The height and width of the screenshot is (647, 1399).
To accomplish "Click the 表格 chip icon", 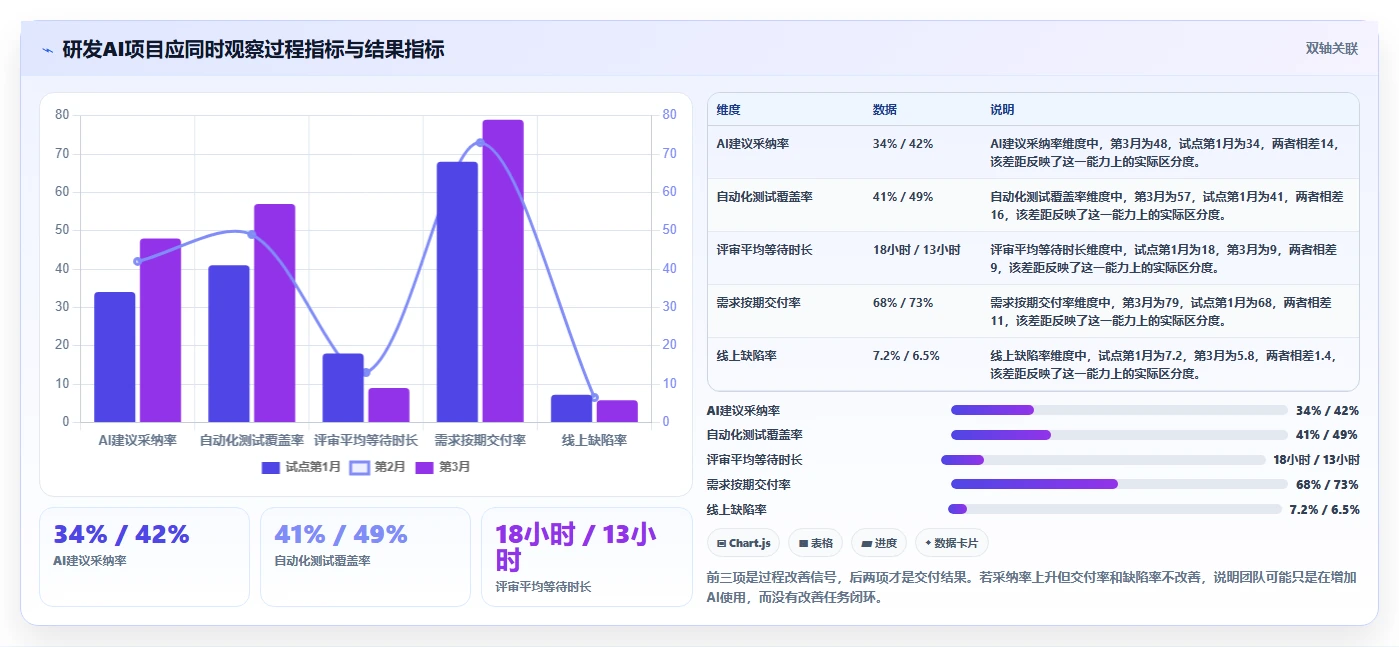I will pyautogui.click(x=803, y=543).
